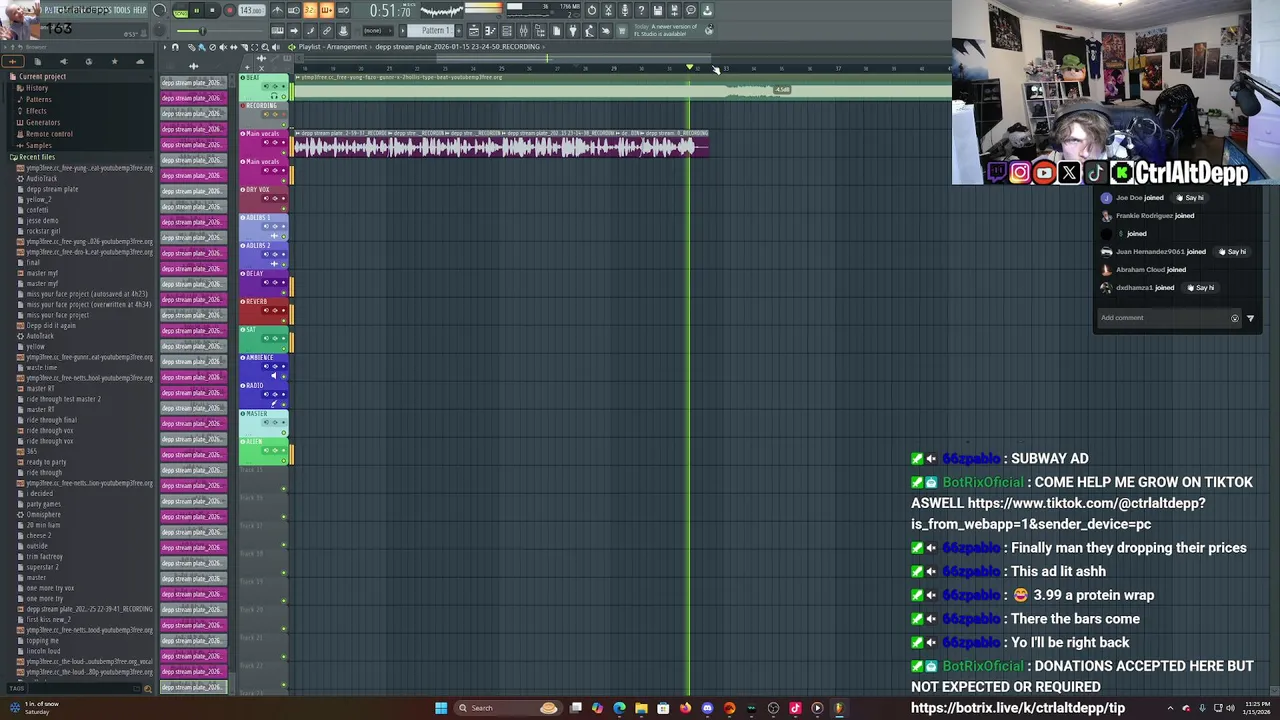Toggle wait for input before recording
Image resolution: width=1280 pixels, height=720 pixels.
(293, 10)
